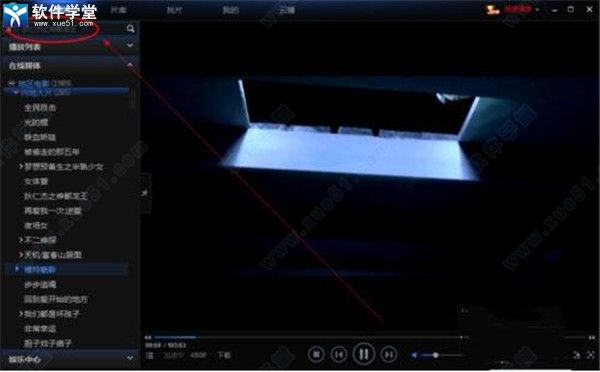Viewport: 600px width, 372px height.
Task: Open the 片库 tab in the top bar
Action: click(x=119, y=10)
